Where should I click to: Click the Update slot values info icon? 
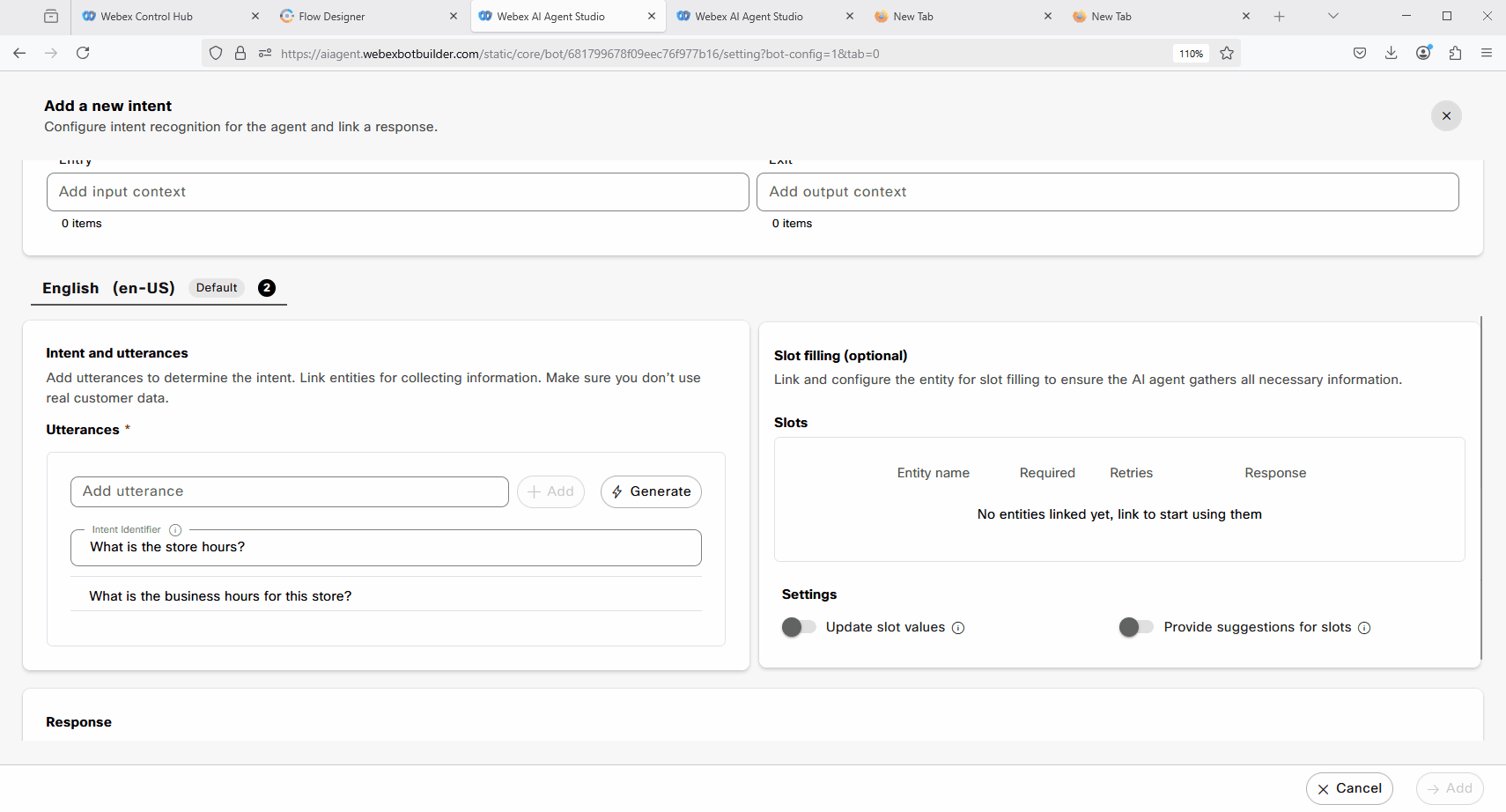(x=958, y=628)
